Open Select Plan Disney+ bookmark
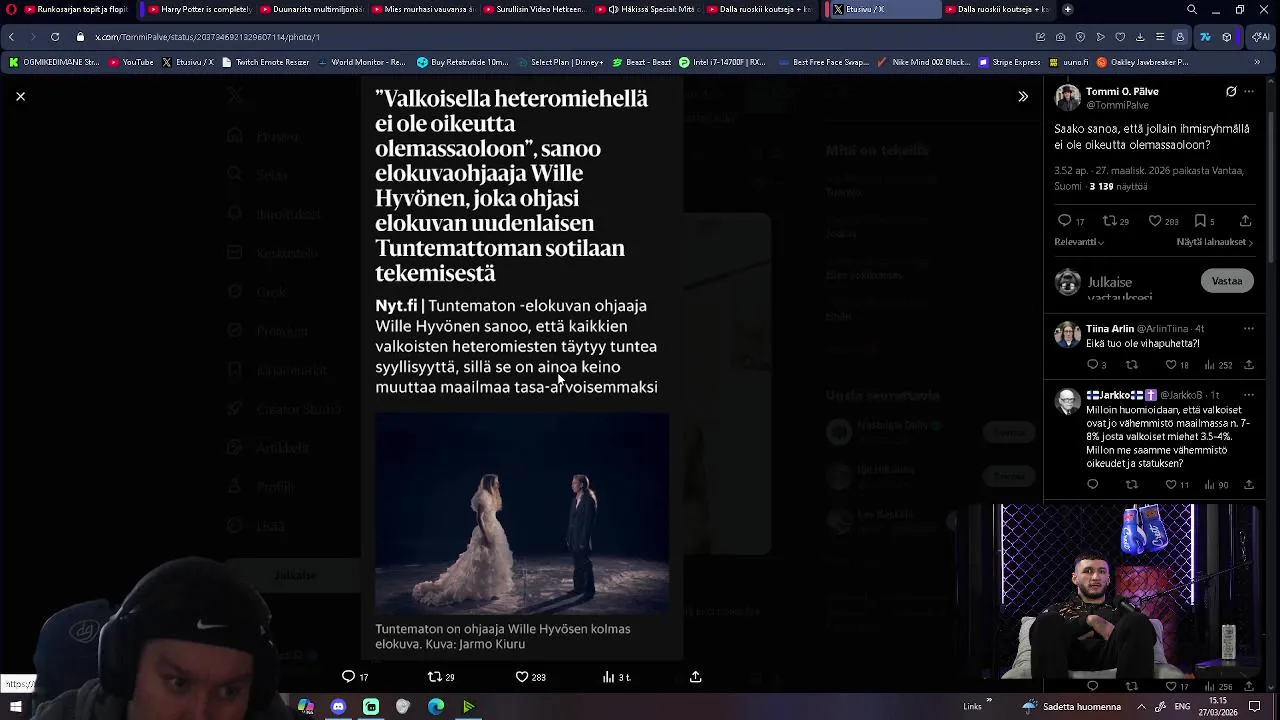This screenshot has width=1280, height=720. click(560, 62)
